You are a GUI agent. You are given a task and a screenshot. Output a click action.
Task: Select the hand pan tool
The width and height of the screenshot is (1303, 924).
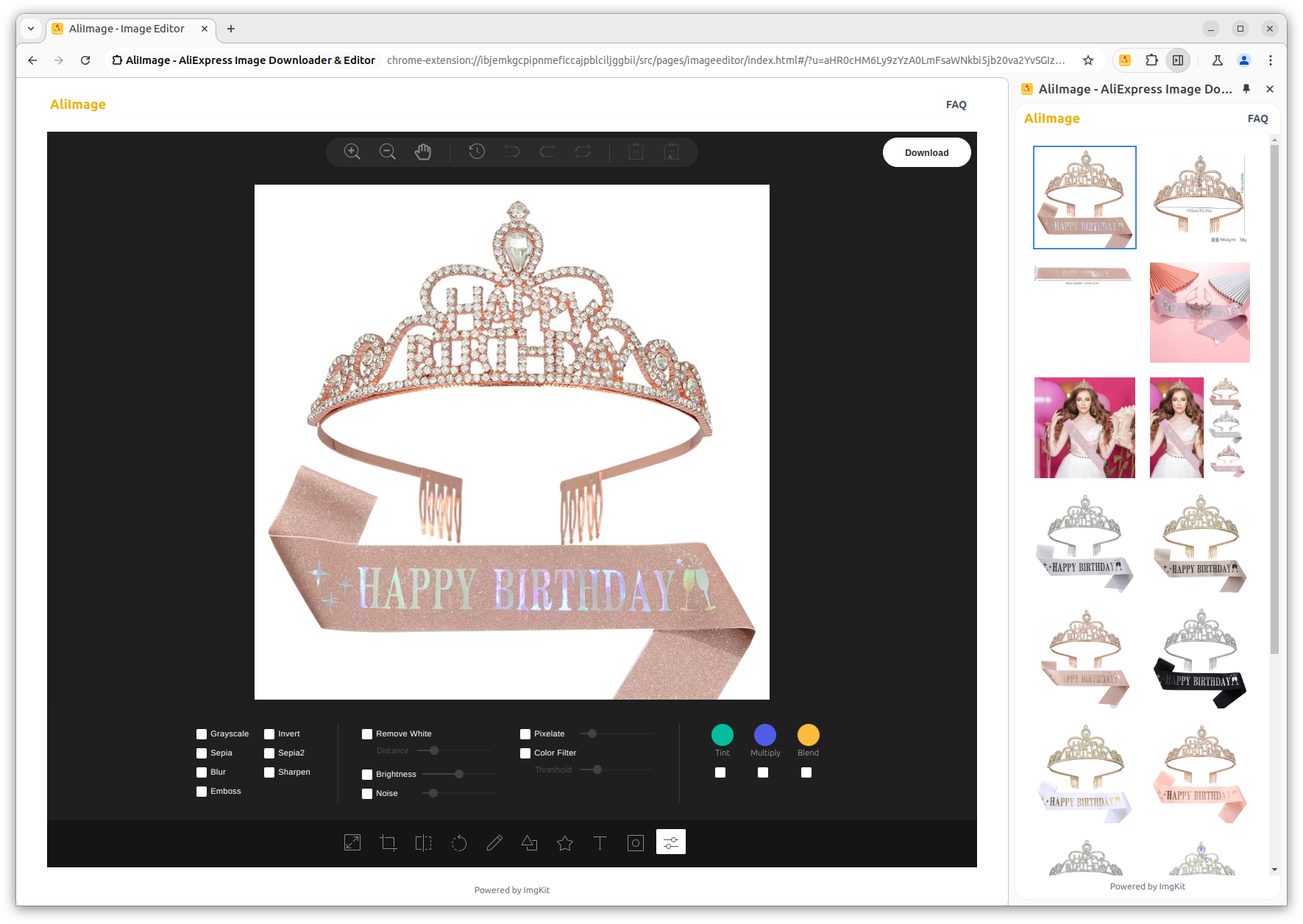tap(423, 152)
